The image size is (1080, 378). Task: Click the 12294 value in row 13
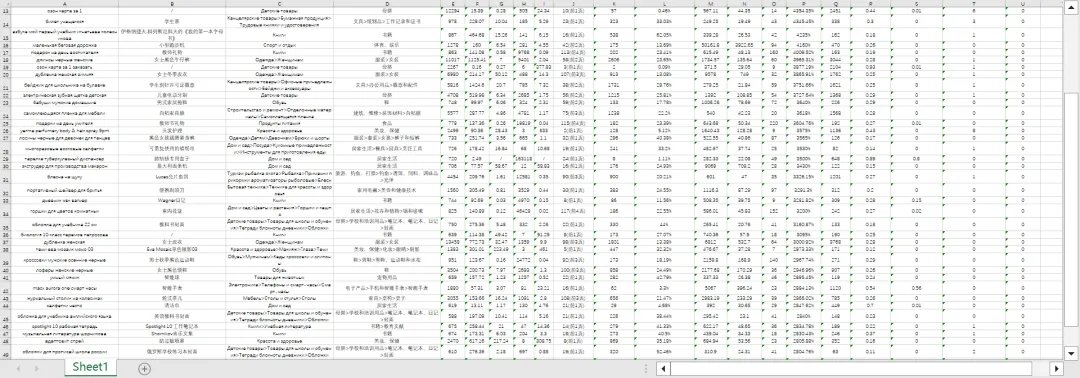pos(453,11)
